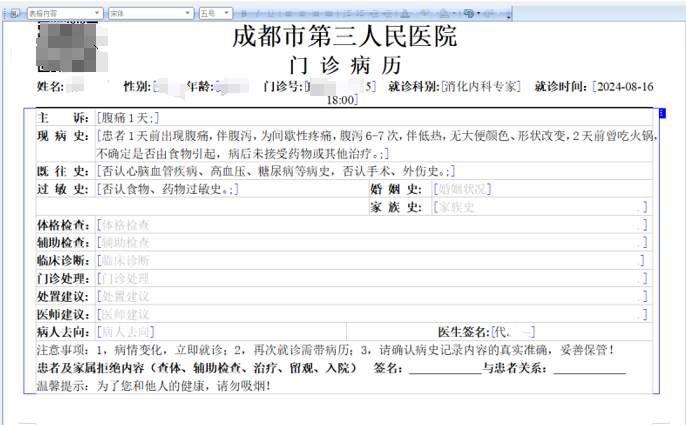Align text left

tap(288, 14)
